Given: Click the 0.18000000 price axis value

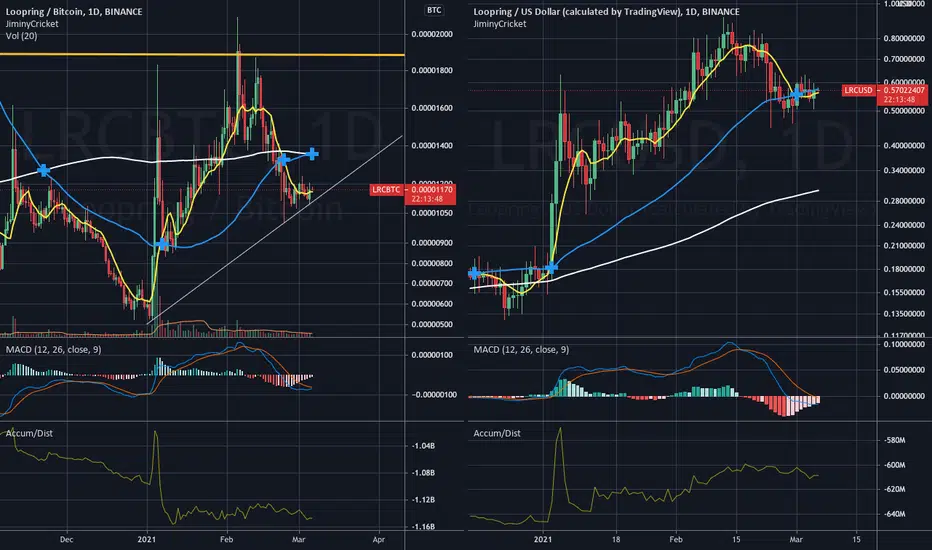Looking at the screenshot, I should (x=904, y=269).
